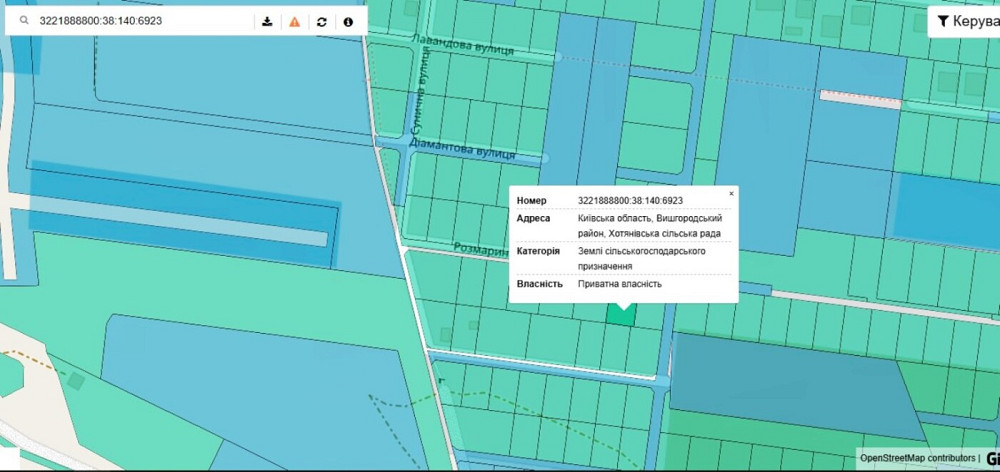The image size is (1000, 472).
Task: Click the Лавандова вулиця street label
Action: [463, 44]
